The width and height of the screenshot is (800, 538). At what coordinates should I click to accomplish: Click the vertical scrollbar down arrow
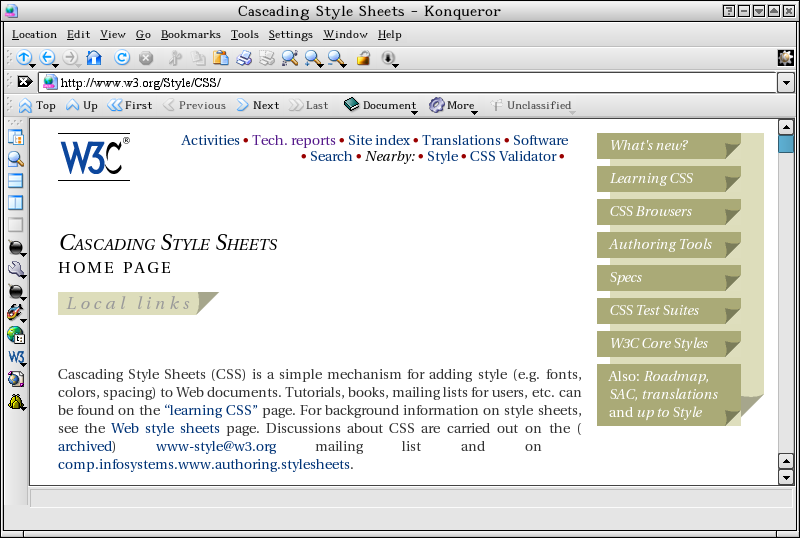pyautogui.click(x=786, y=477)
